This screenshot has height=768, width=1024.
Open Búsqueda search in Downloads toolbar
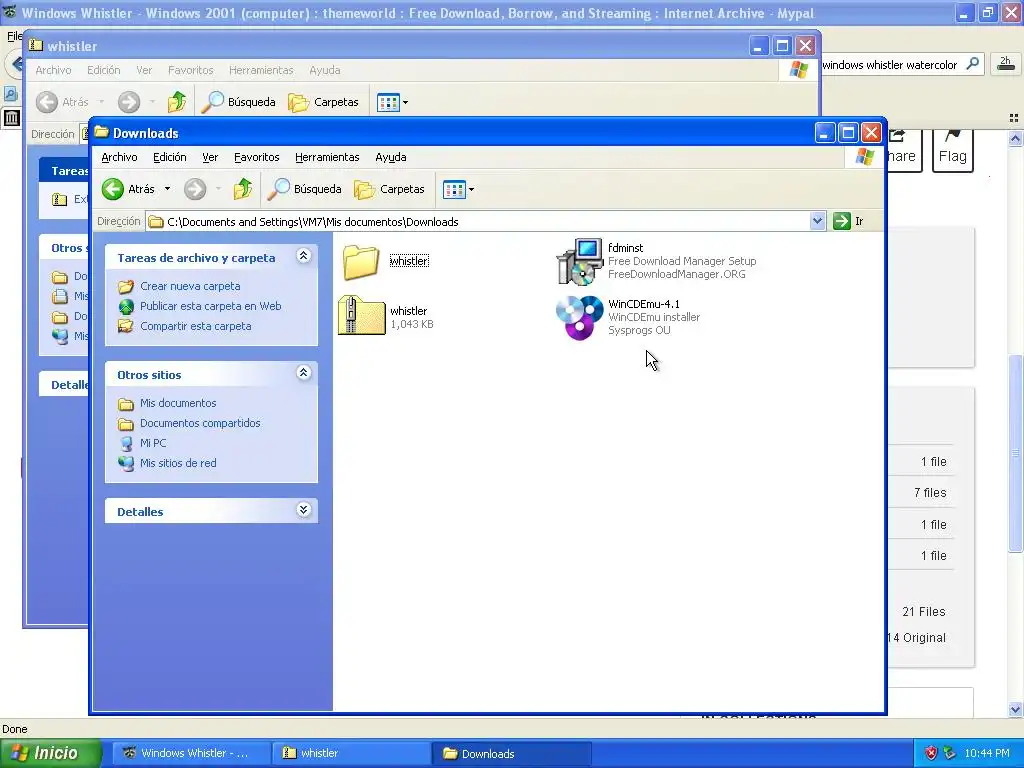click(305, 189)
